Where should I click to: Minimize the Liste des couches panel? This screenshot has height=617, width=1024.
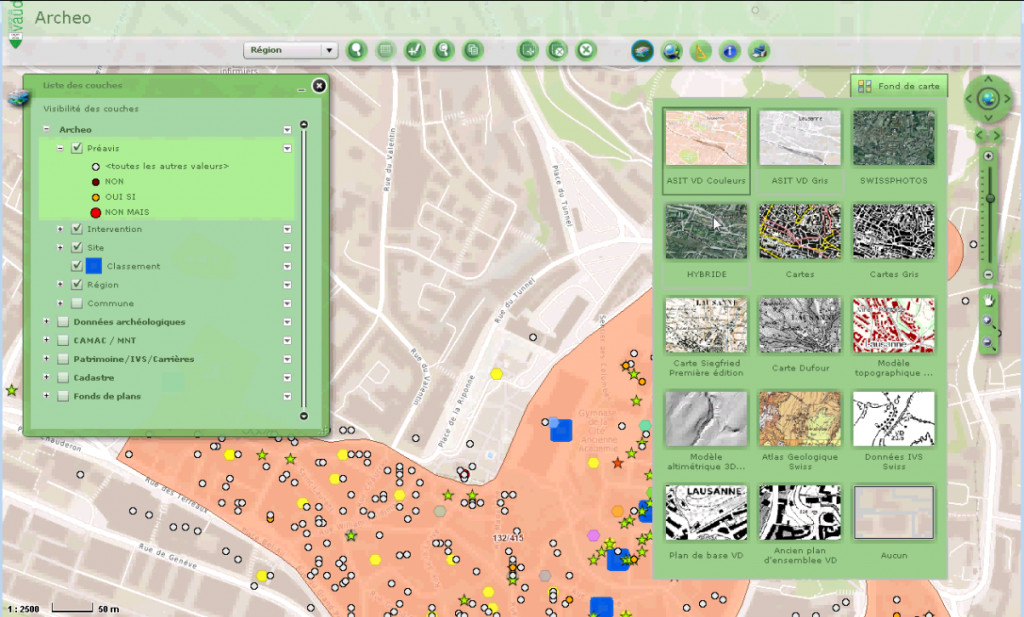tap(301, 89)
